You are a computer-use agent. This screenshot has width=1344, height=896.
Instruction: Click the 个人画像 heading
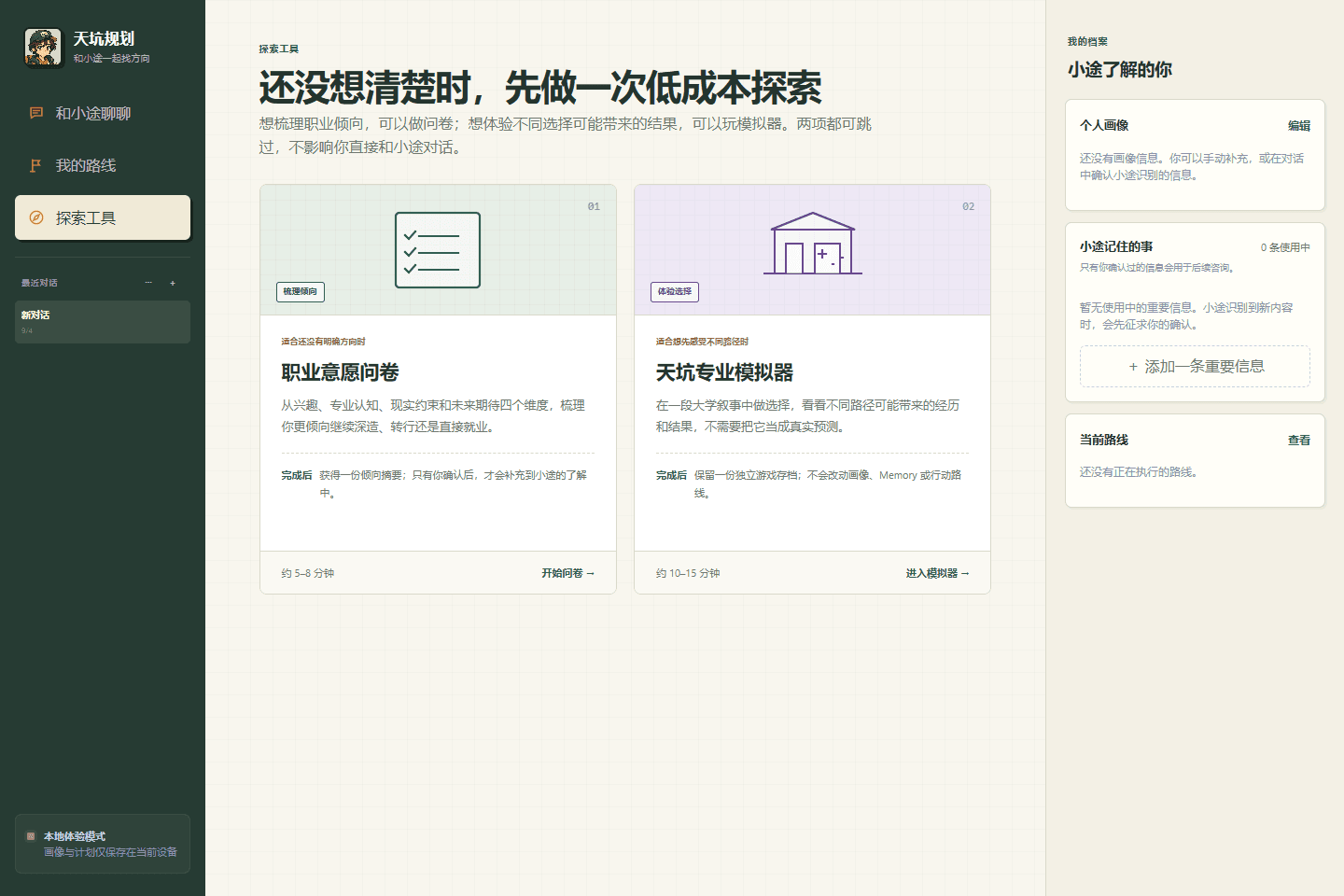[1104, 125]
